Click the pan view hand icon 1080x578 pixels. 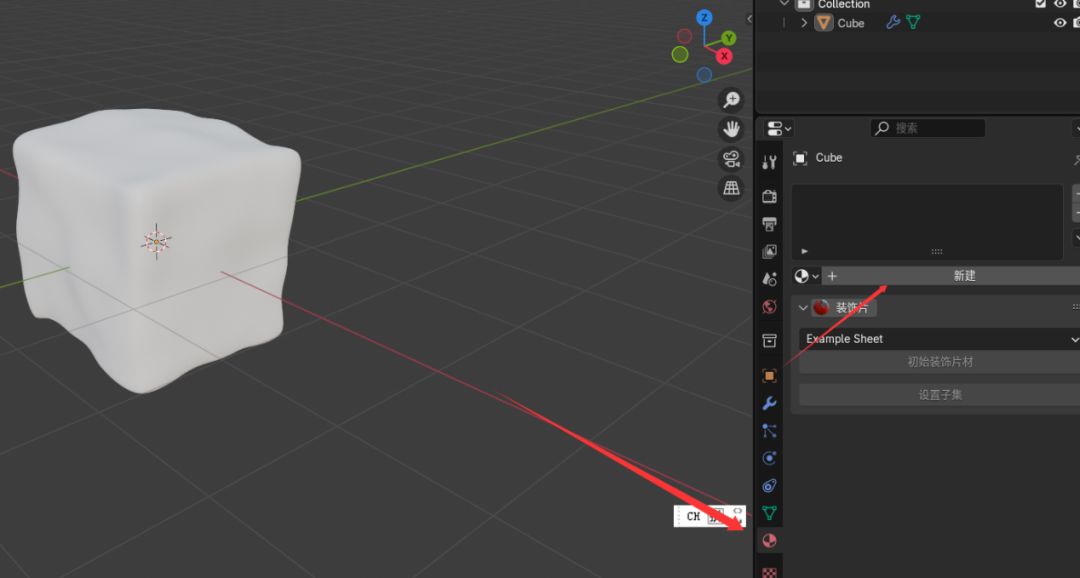[x=732, y=129]
